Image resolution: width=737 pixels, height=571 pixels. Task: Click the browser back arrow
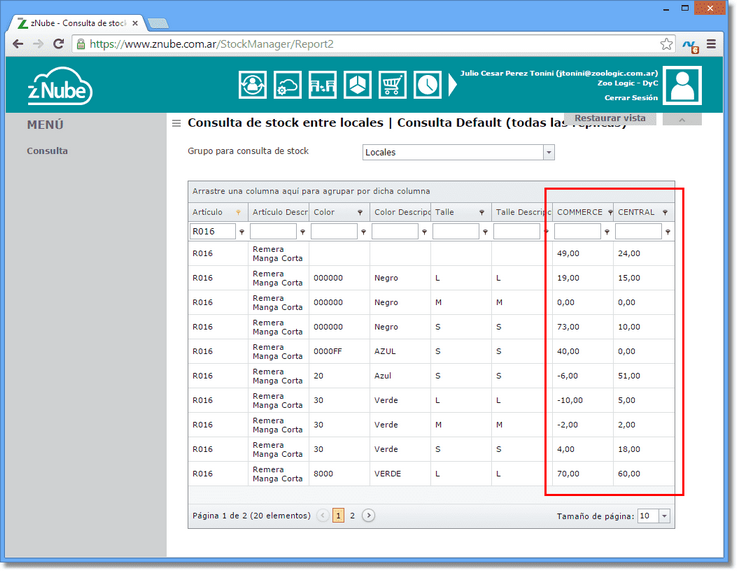pyautogui.click(x=18, y=44)
